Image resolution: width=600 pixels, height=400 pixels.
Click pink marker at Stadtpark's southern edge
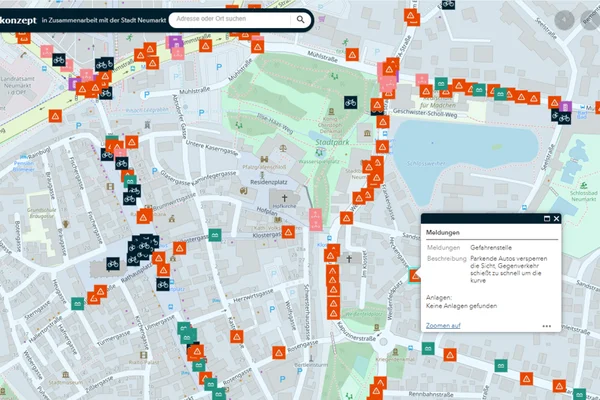(316, 219)
